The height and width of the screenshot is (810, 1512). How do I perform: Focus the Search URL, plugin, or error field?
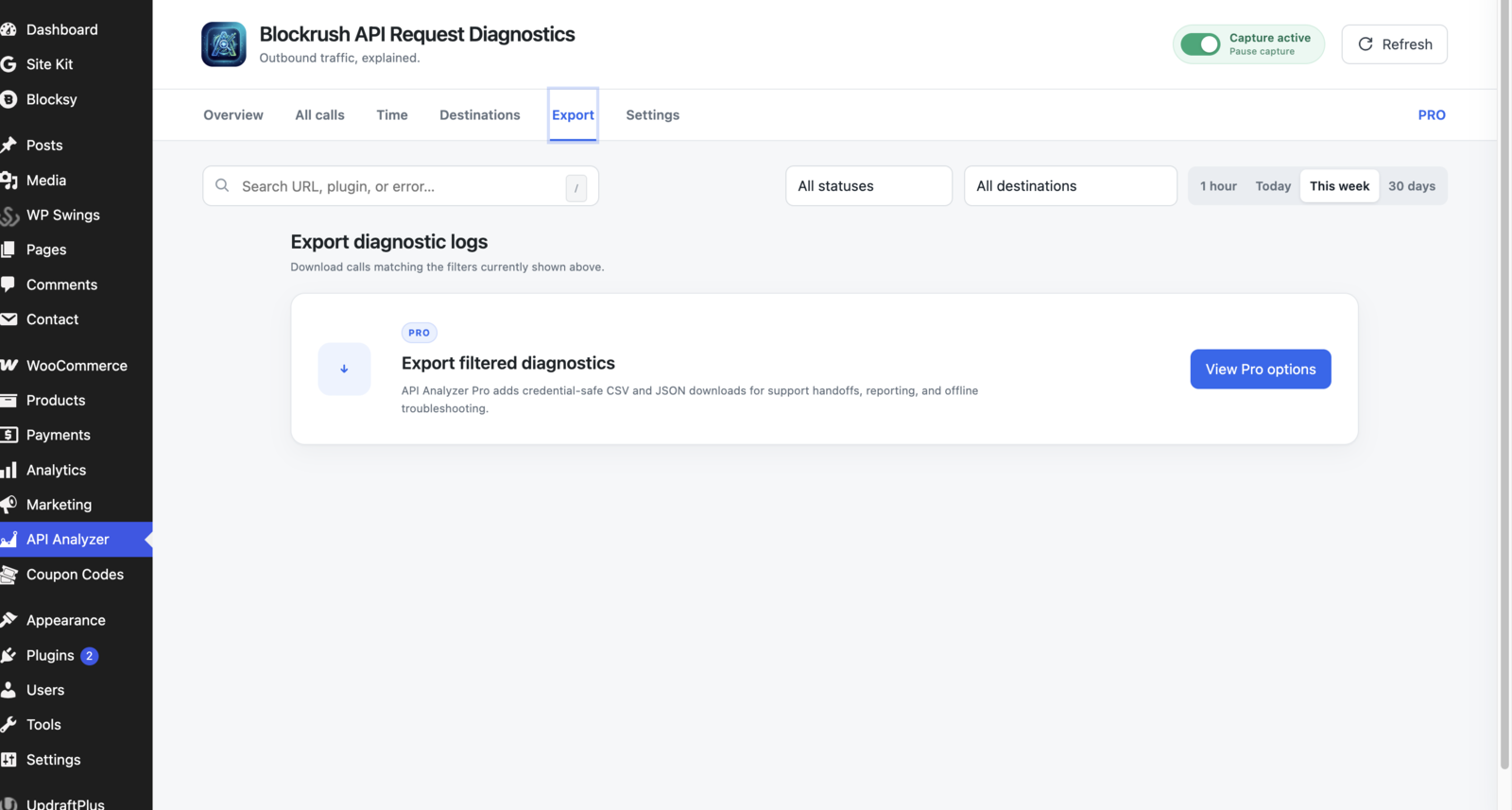coord(400,186)
